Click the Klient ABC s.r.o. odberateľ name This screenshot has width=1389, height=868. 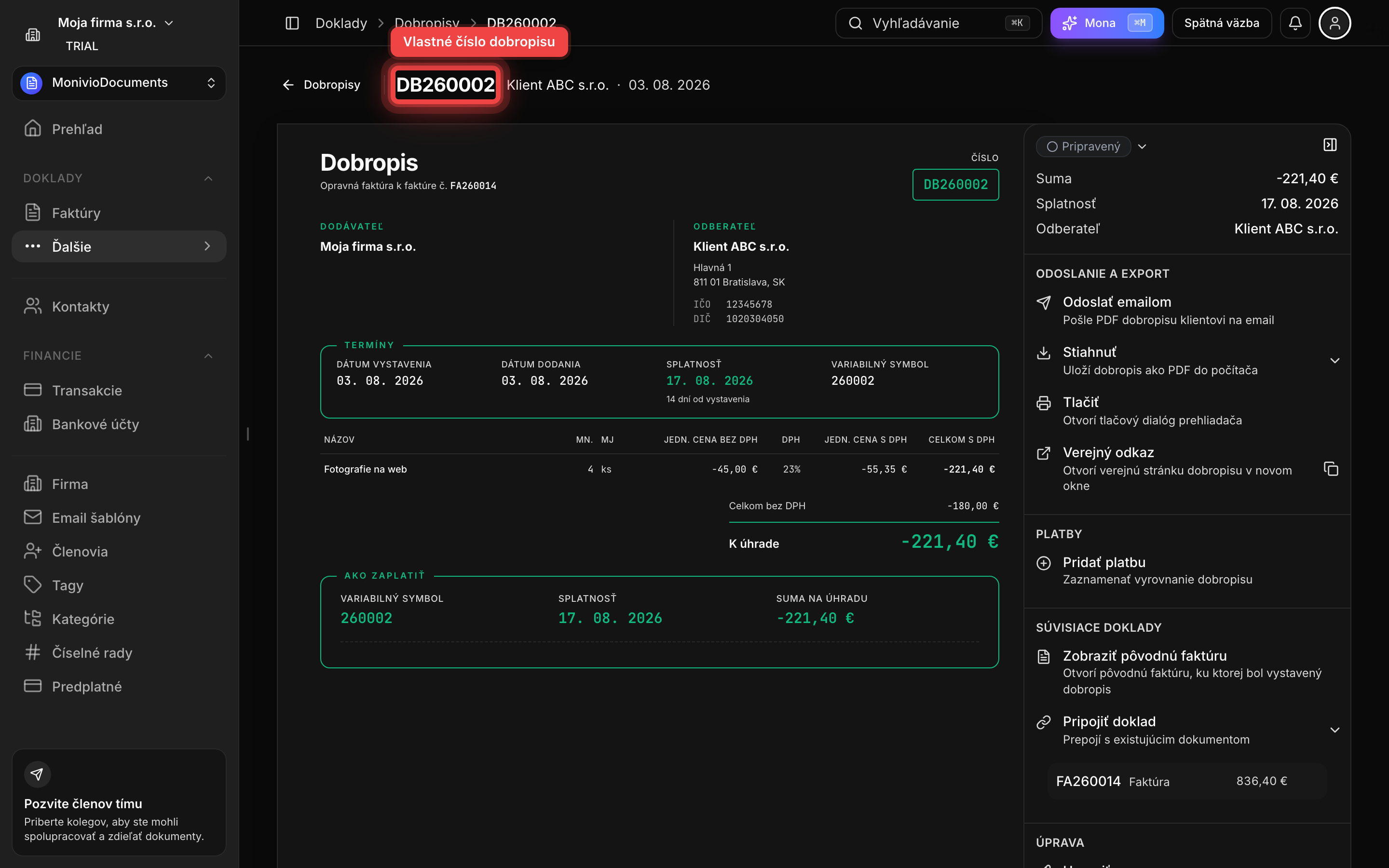click(741, 246)
